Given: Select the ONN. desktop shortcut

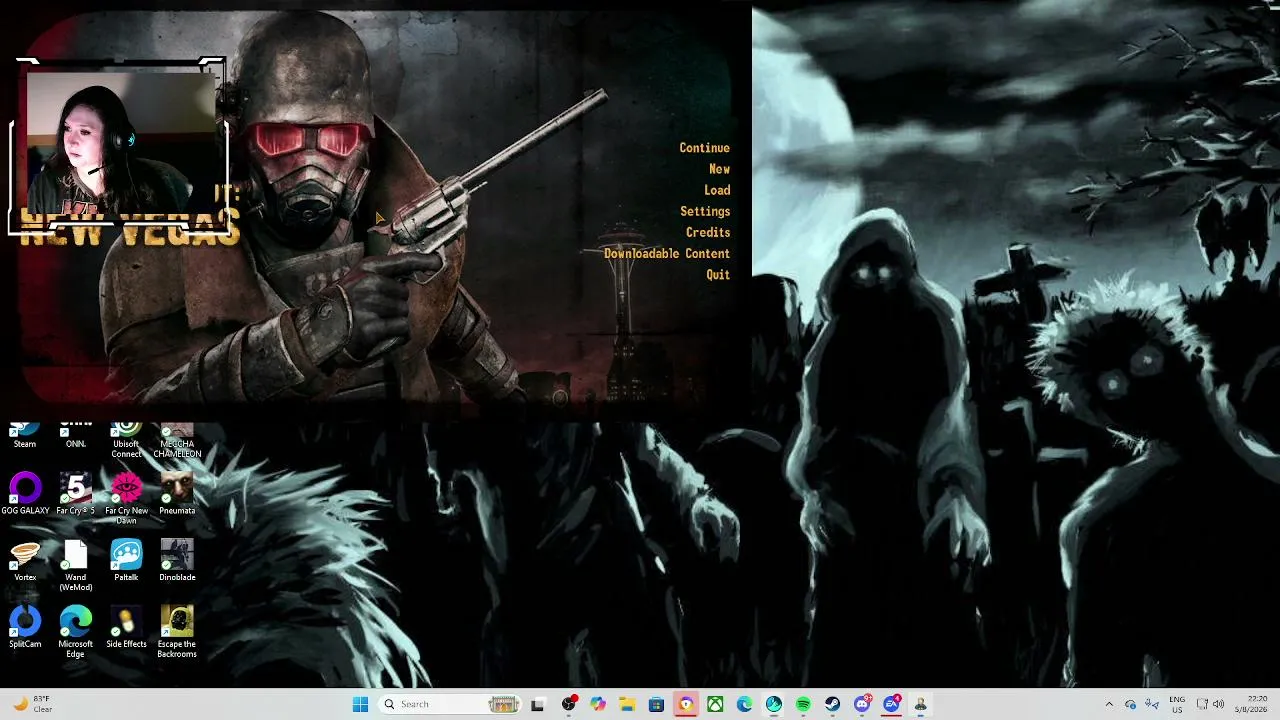Looking at the screenshot, I should (x=76, y=436).
